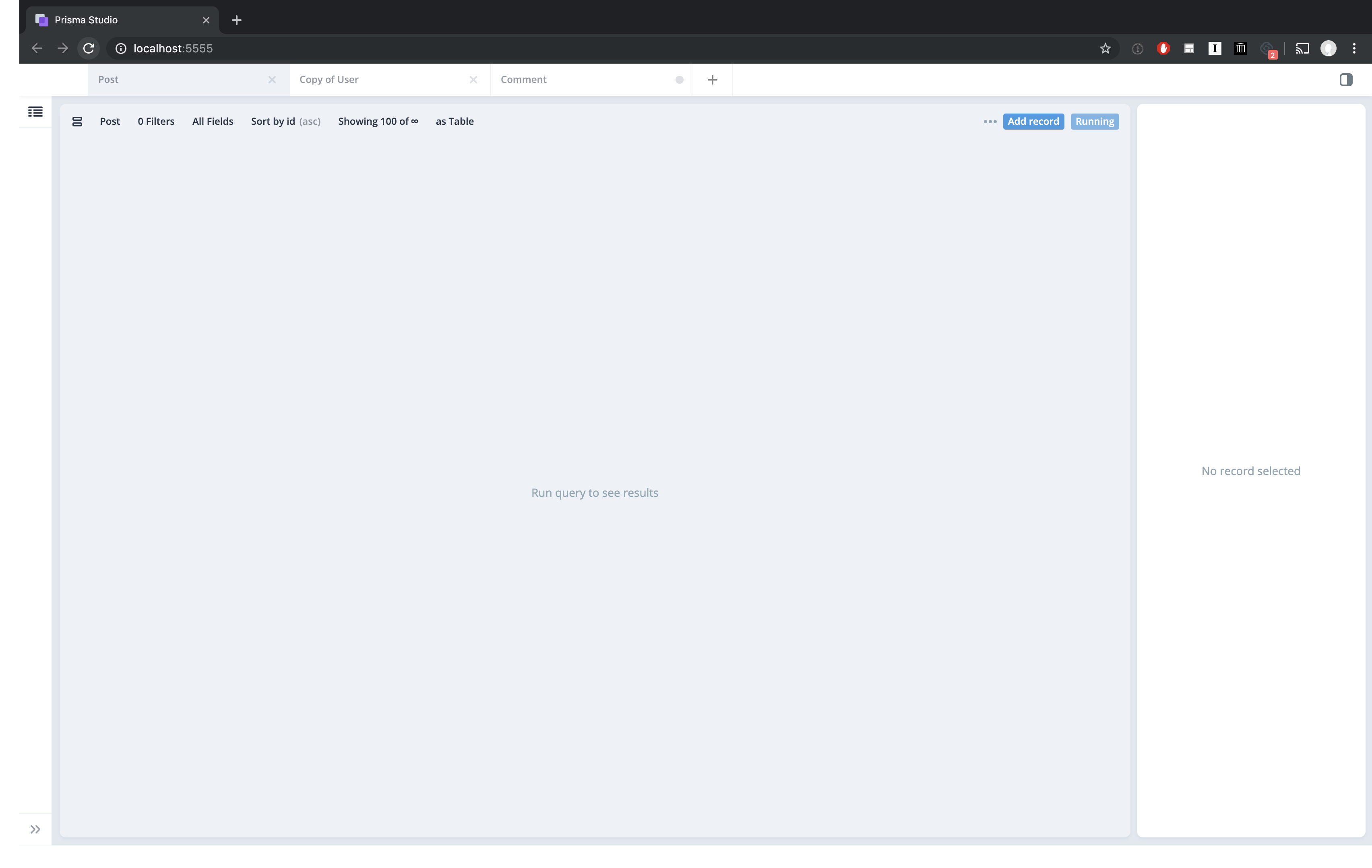1372x868 pixels.
Task: Open the 0 Filters panel
Action: [x=156, y=122]
